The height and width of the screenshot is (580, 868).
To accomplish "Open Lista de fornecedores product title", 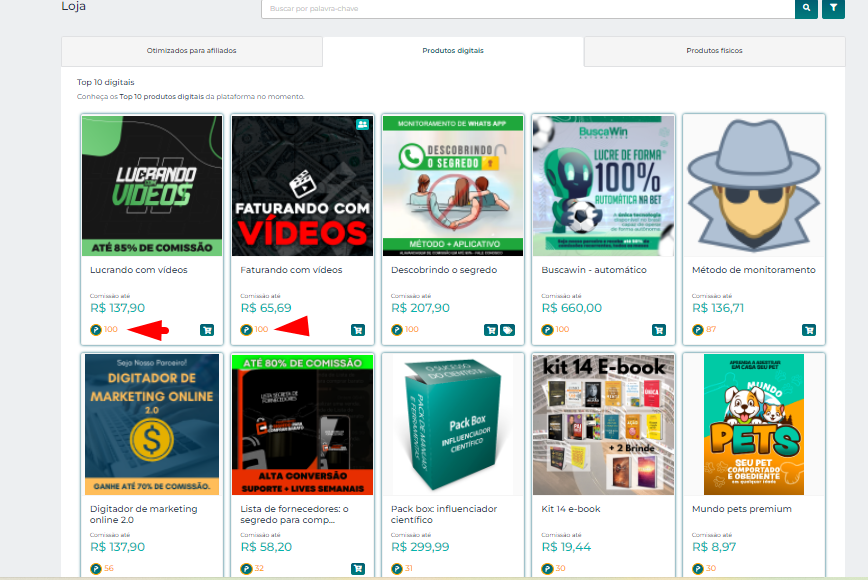I will pyautogui.click(x=294, y=514).
